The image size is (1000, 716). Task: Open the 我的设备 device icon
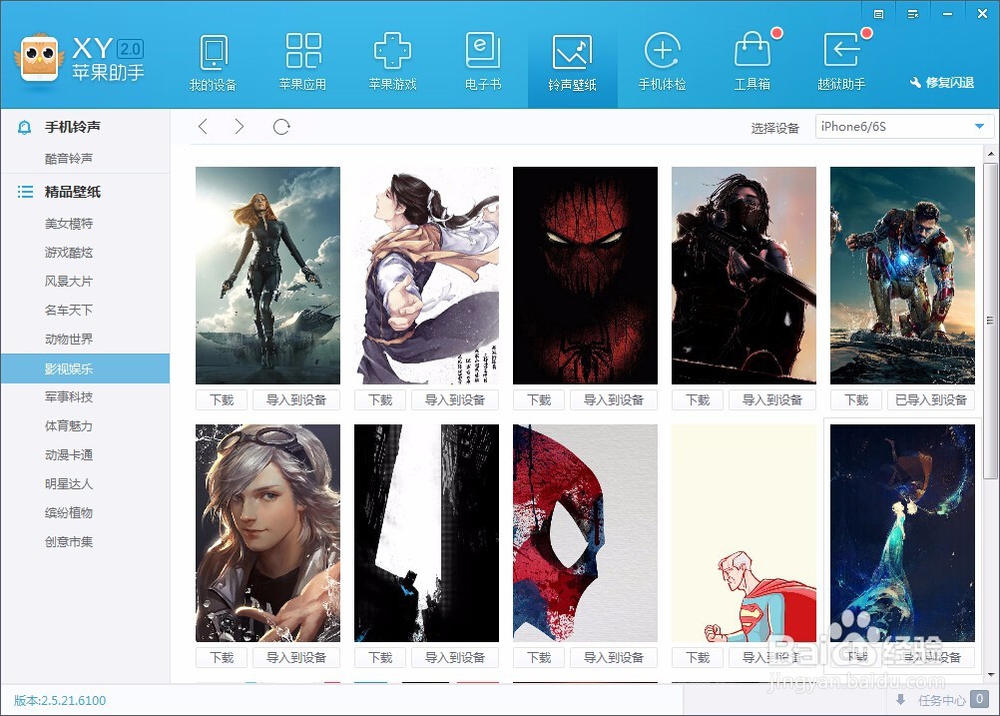(x=213, y=64)
